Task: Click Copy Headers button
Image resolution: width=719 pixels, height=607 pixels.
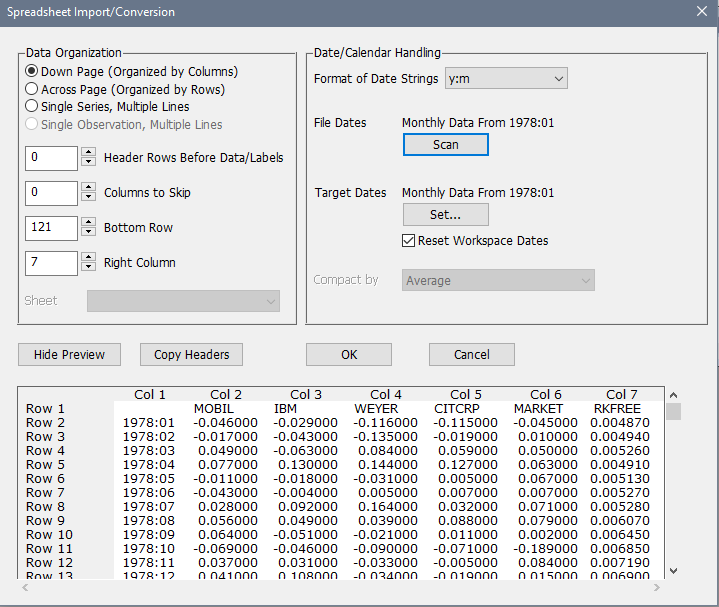Action: (x=192, y=354)
